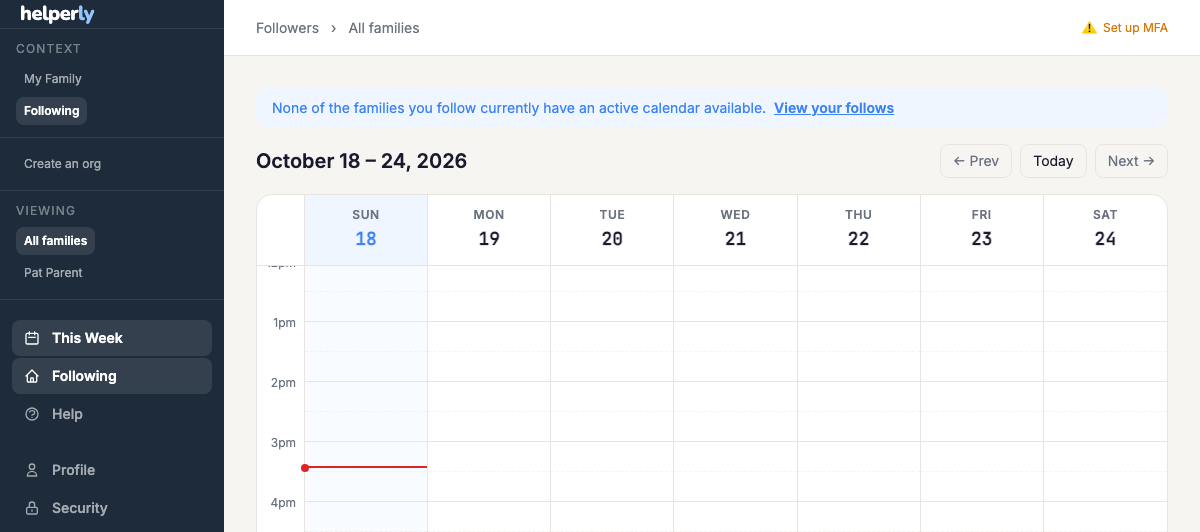
Task: Click Followers breadcrumb
Action: 287,28
